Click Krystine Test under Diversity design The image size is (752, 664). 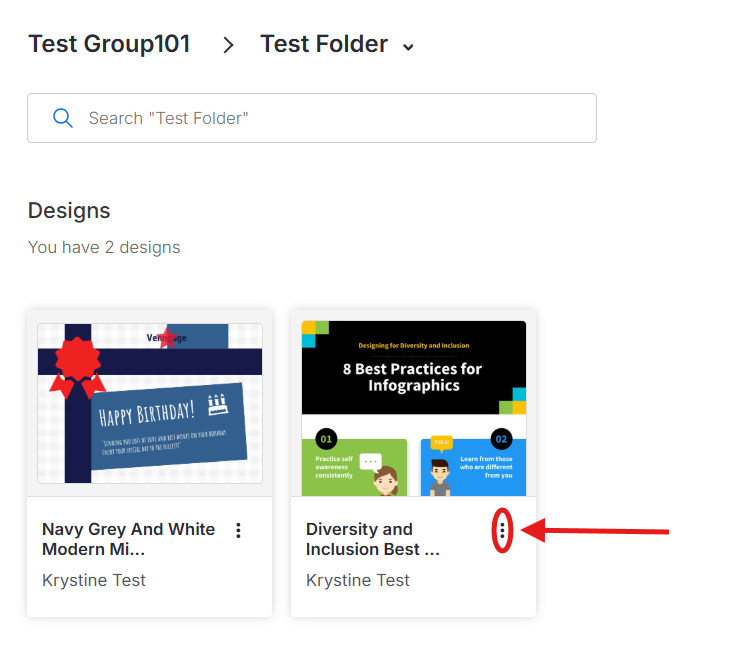point(358,580)
